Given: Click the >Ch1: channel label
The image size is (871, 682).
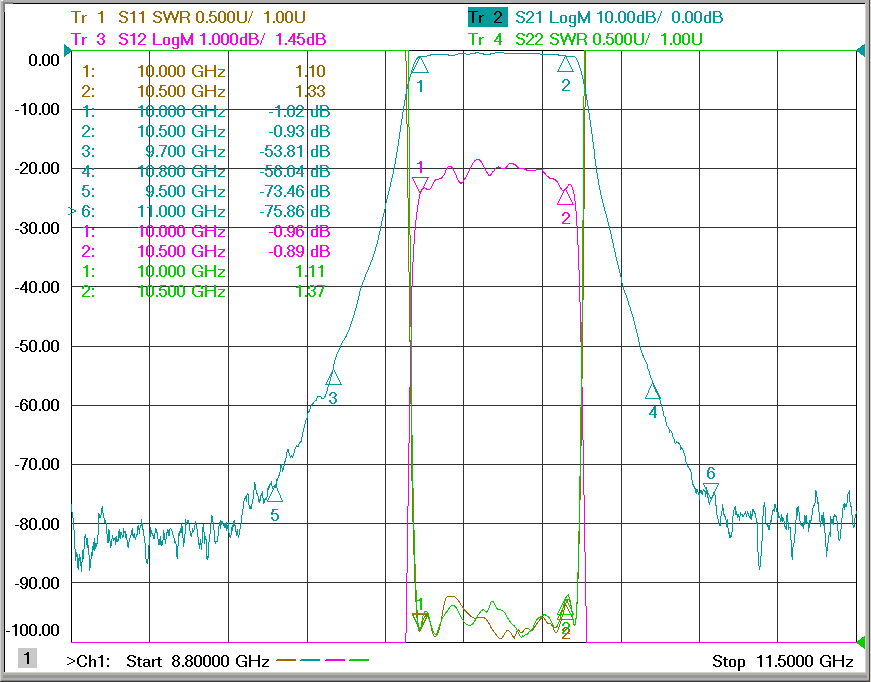Looking at the screenshot, I should 88,661.
